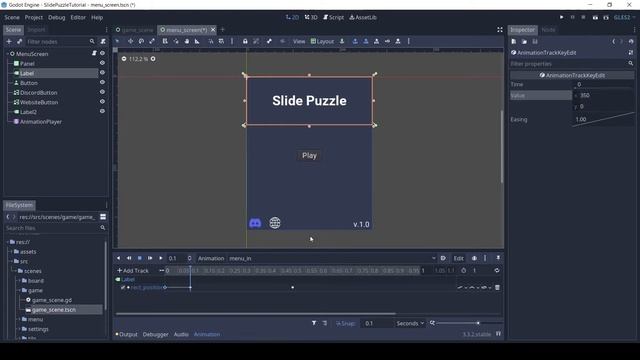Viewport: 640px width, 360px height.
Task: Toggle MenuScreen root visibility eye
Action: pyautogui.click(x=102, y=53)
